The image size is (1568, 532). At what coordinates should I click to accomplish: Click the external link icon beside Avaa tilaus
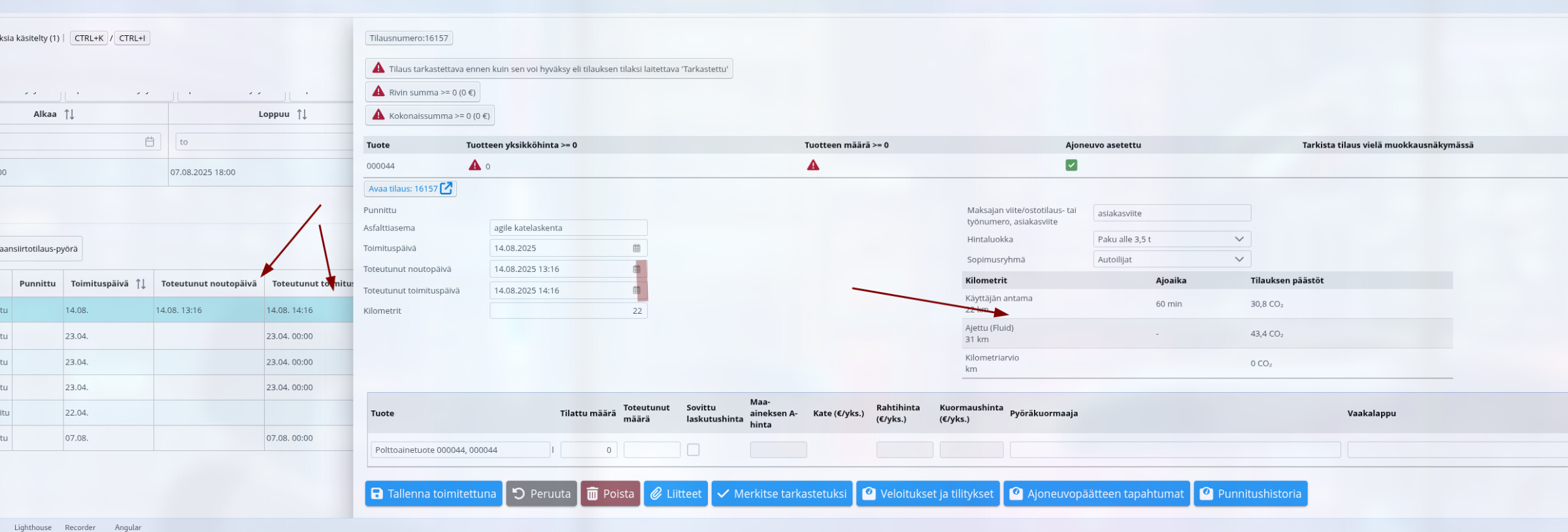pos(446,188)
